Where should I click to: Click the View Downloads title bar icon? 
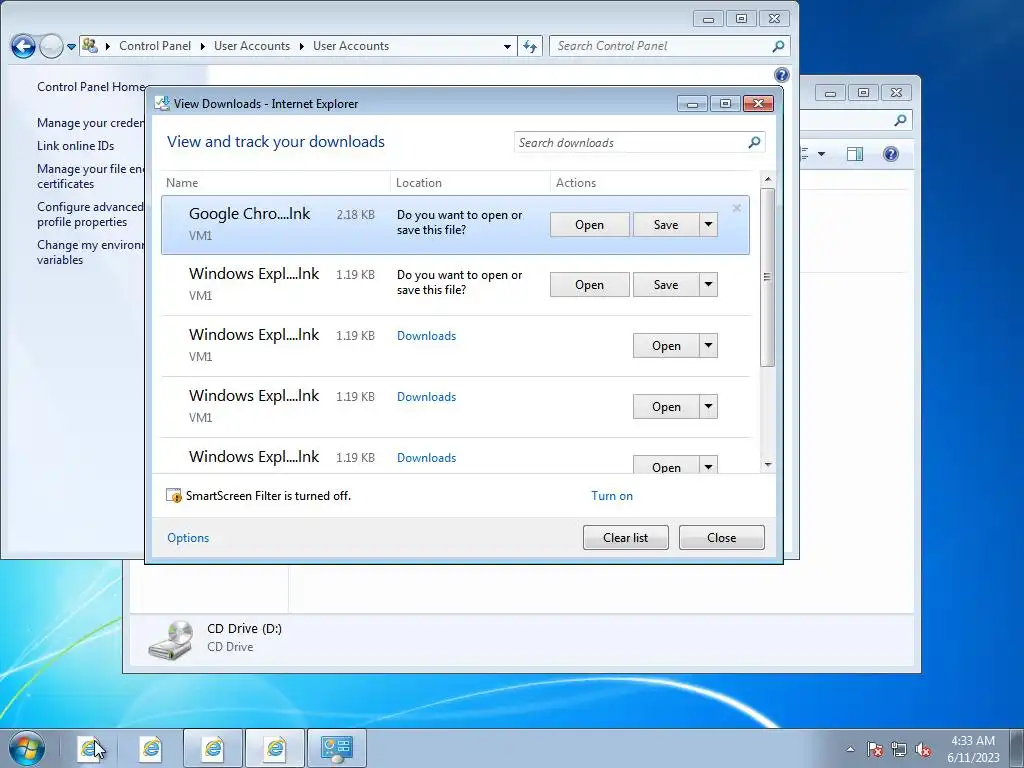tap(162, 103)
